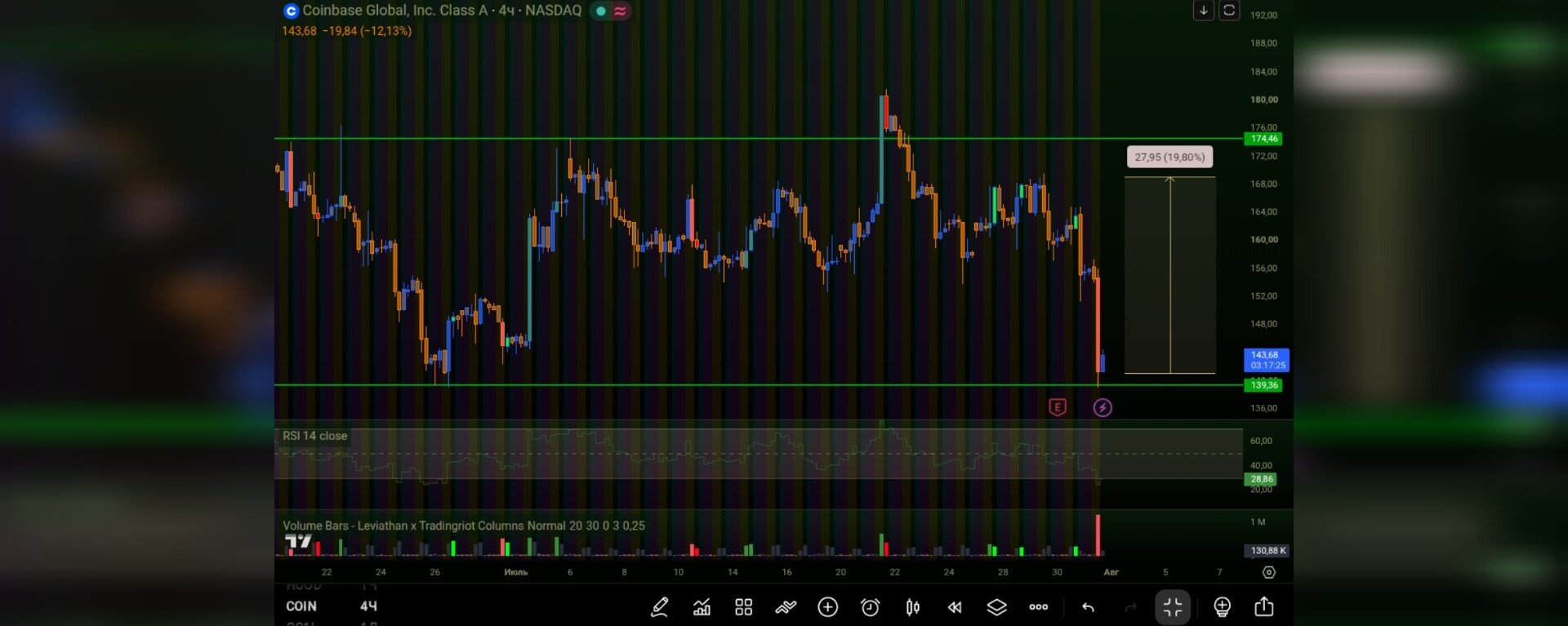Undo the last chart action
1568x626 pixels.
pyautogui.click(x=1088, y=607)
